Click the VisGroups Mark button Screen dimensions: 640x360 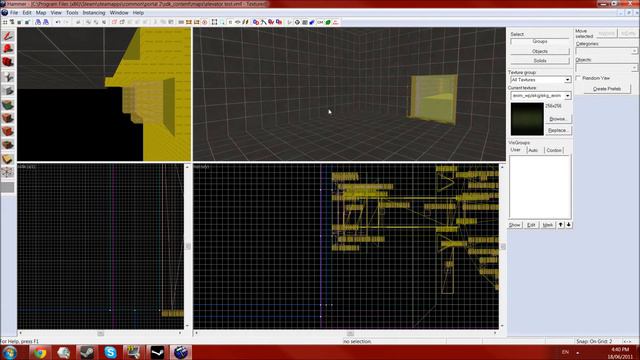point(547,225)
